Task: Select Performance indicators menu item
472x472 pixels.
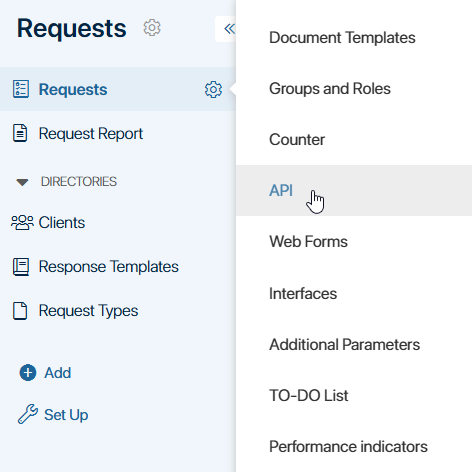Action: click(348, 447)
